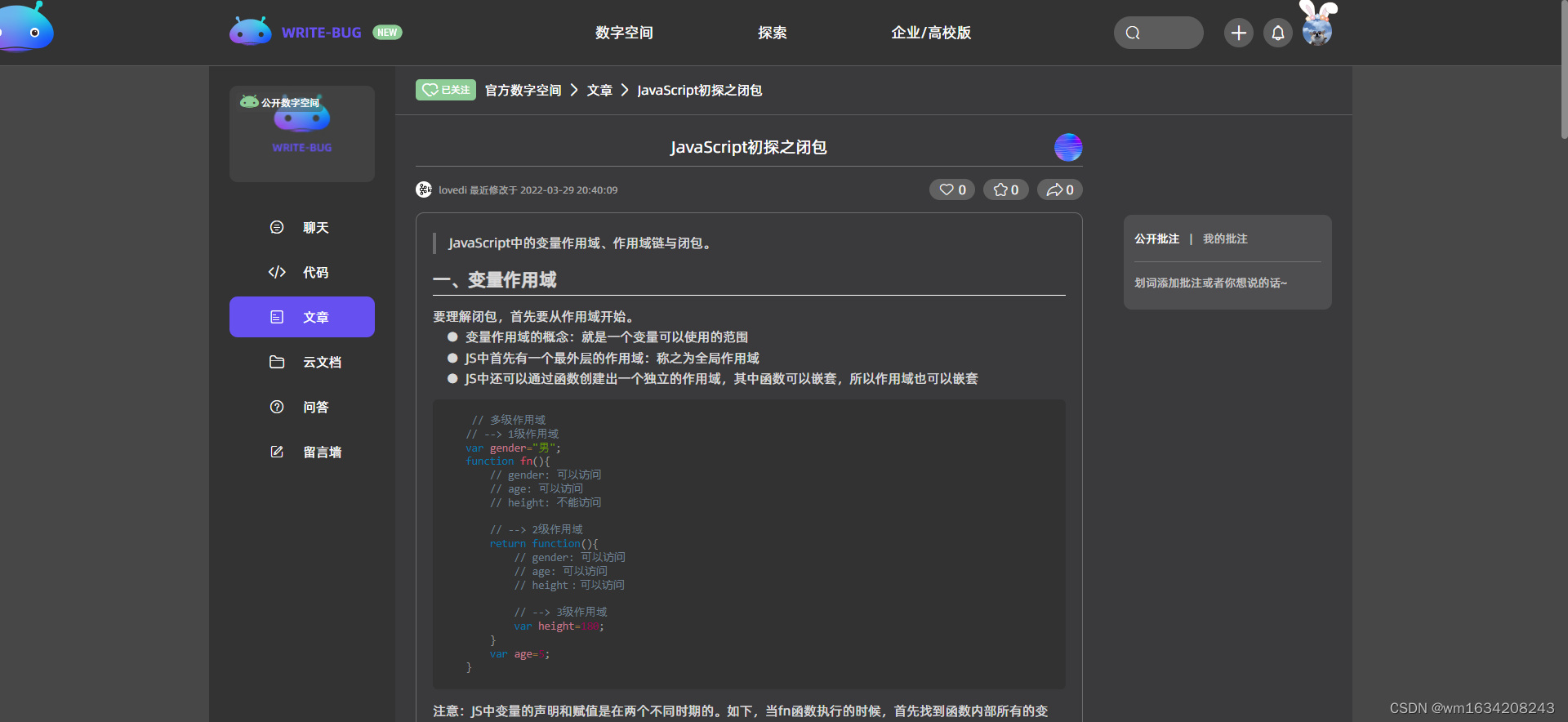1568x722 pixels.
Task: Click the text 划词添加批注或者你想说的话~
Action: [1210, 283]
